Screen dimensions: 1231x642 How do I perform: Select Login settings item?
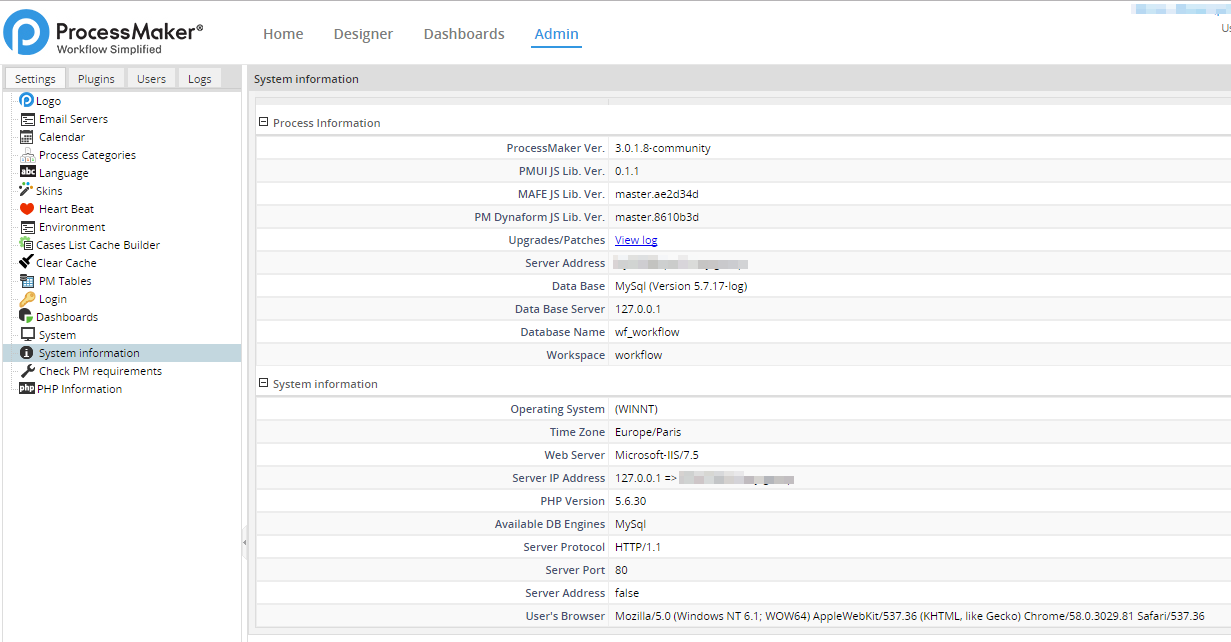point(53,299)
